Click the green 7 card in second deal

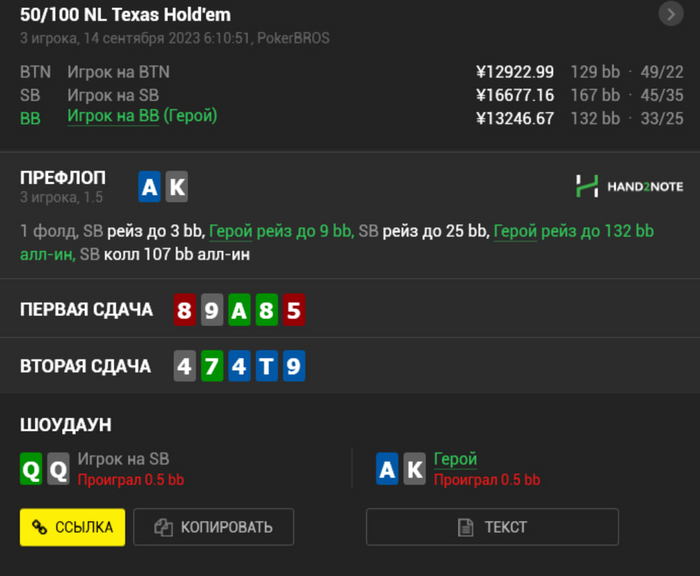point(212,366)
